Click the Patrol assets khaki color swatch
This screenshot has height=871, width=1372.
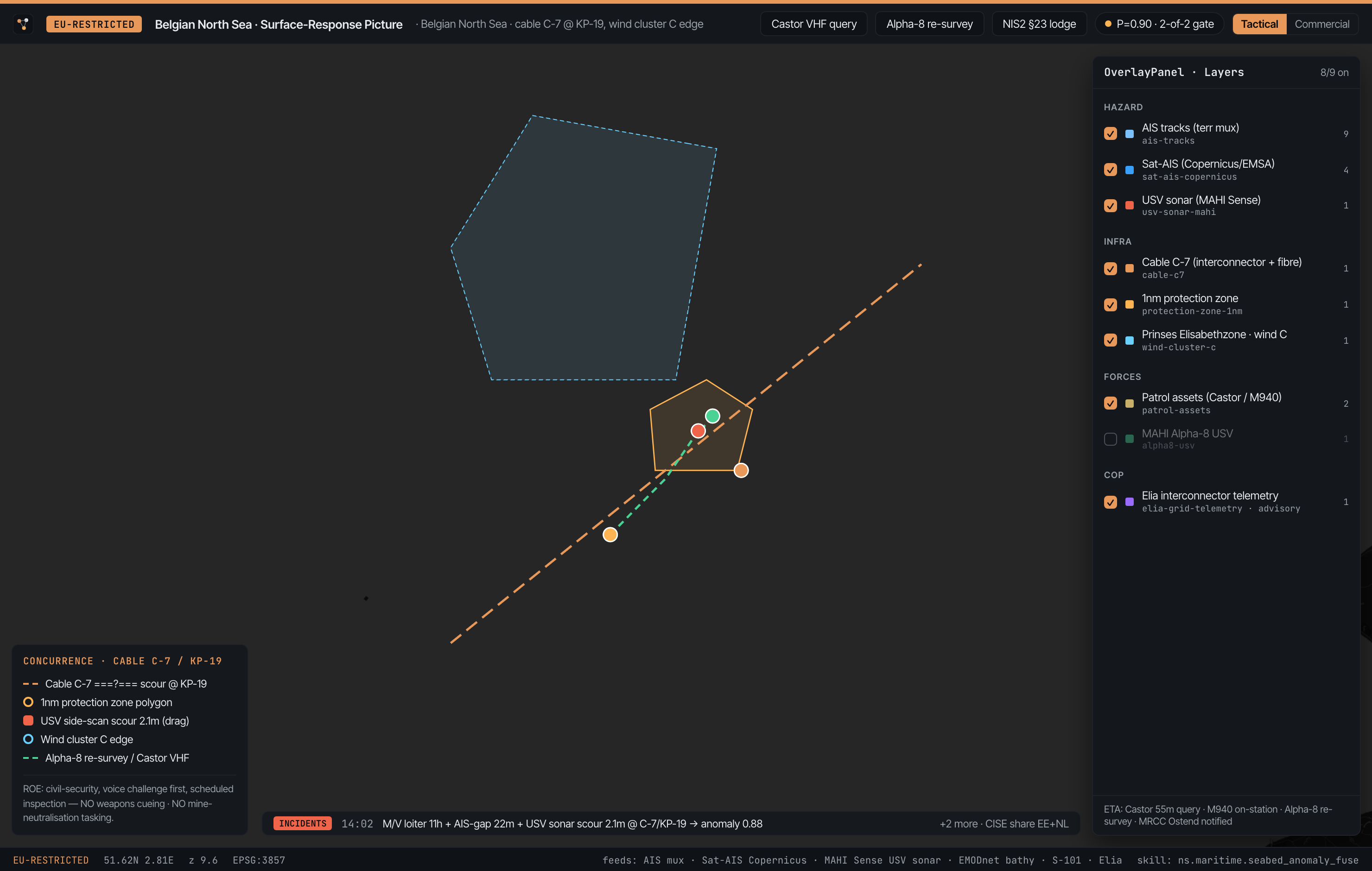tap(1129, 404)
